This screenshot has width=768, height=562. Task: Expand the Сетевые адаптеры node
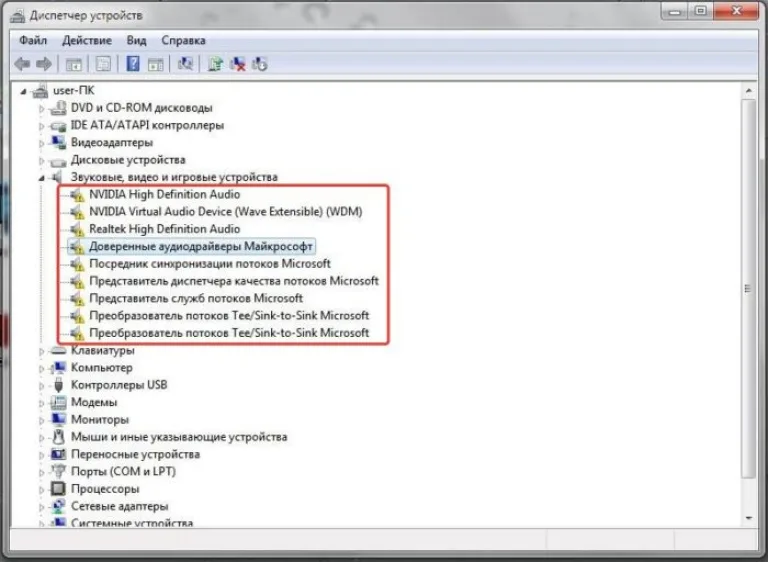pyautogui.click(x=41, y=507)
